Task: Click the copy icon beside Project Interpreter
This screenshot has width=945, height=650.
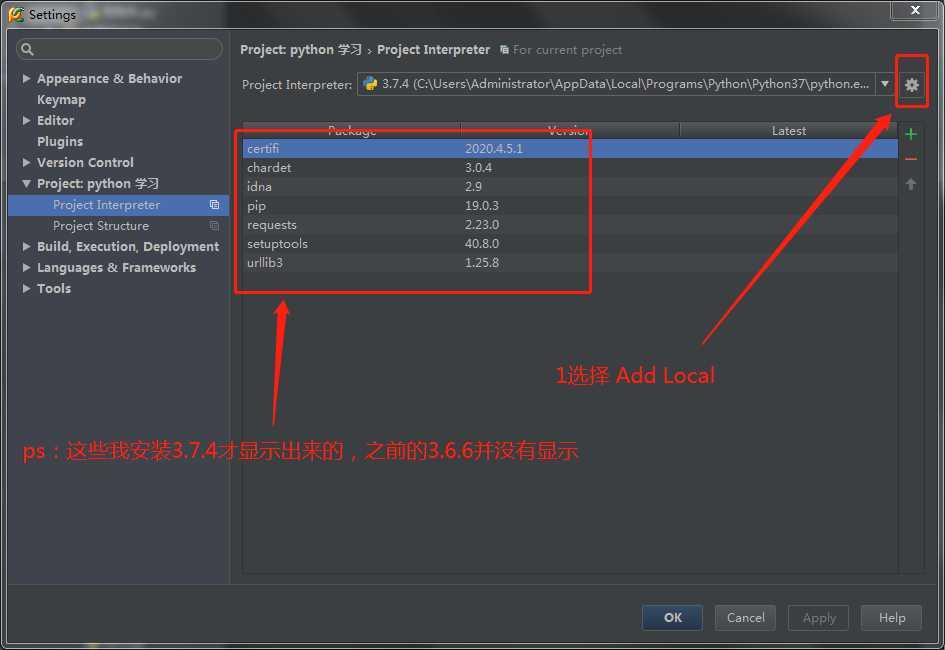Action: tap(214, 205)
